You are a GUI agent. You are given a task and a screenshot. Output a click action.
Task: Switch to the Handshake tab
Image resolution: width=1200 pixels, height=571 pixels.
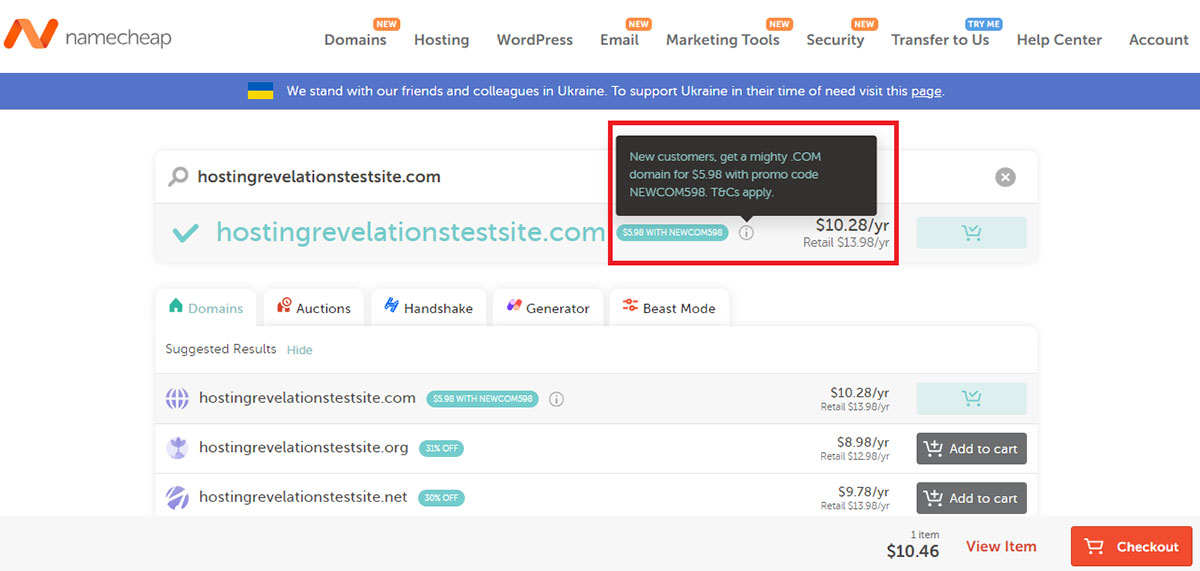point(429,308)
